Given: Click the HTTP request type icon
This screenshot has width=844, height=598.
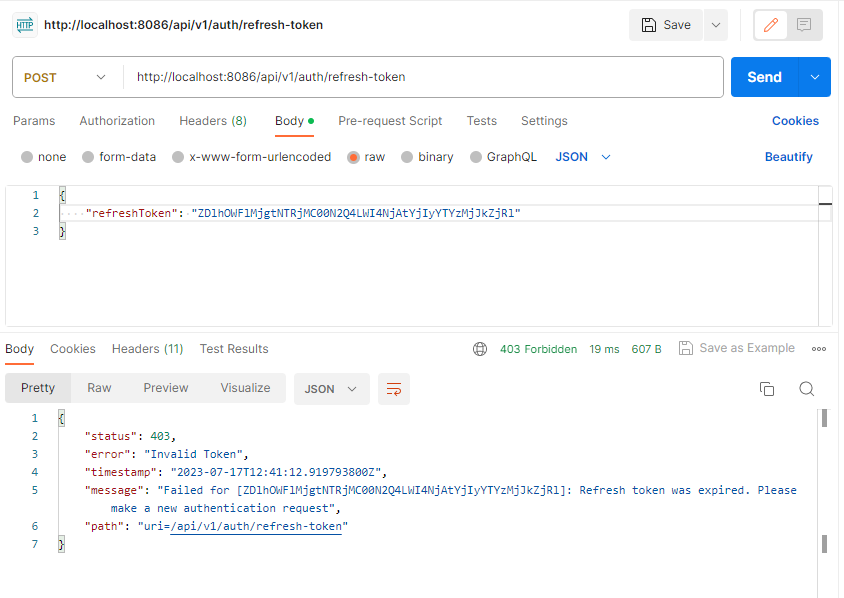Looking at the screenshot, I should coord(25,25).
